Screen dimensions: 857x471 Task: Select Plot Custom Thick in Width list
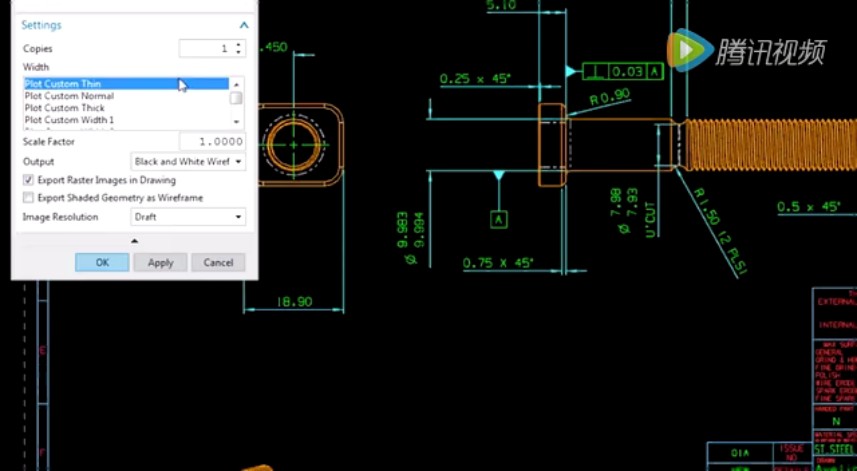click(x=64, y=108)
